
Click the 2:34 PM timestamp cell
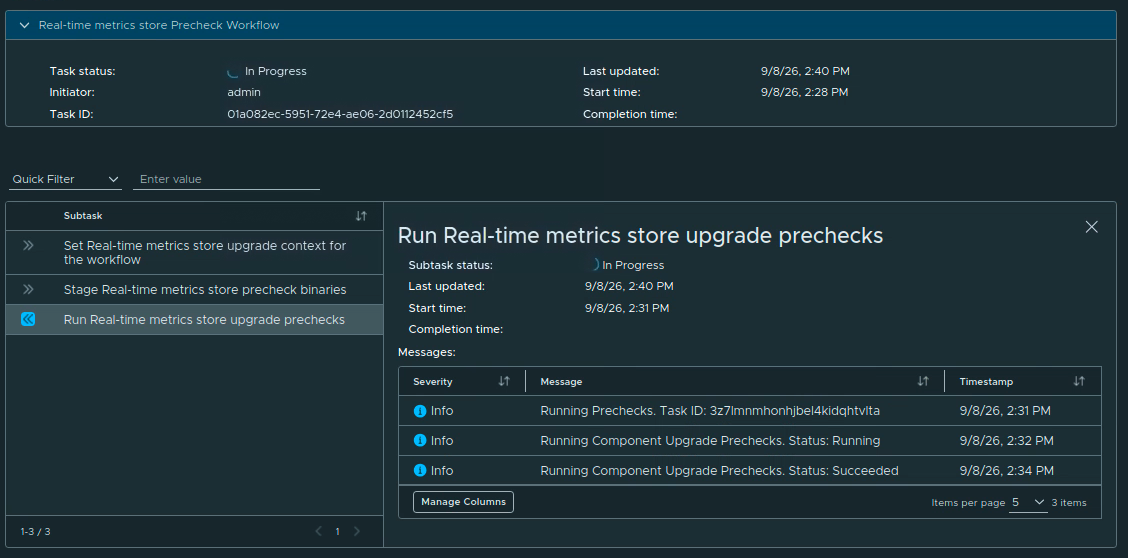pyautogui.click(x=1006, y=470)
